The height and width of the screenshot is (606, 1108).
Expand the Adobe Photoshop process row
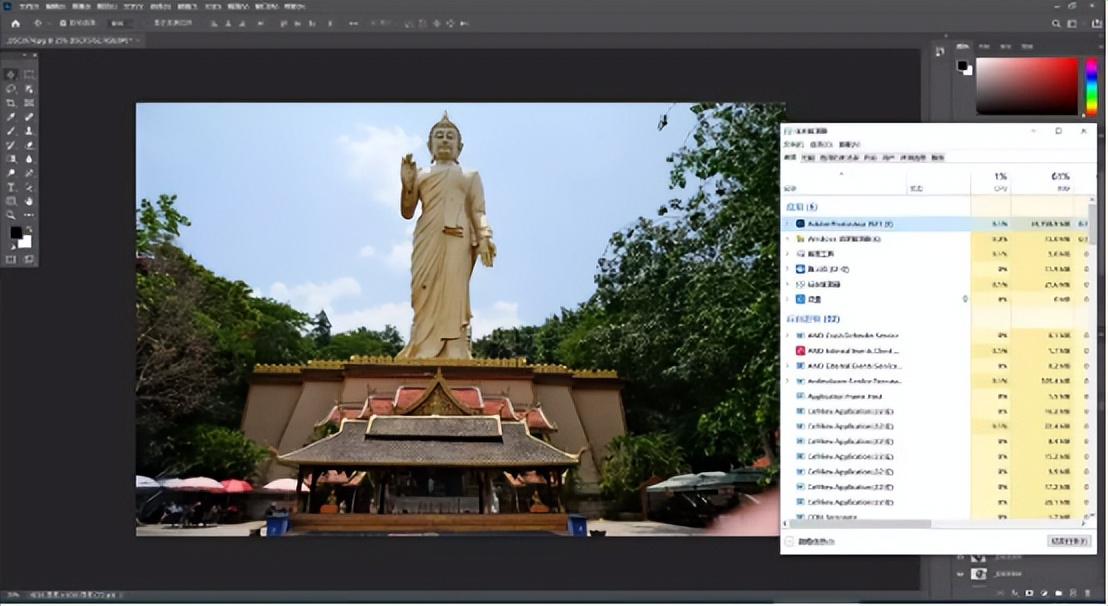(787, 224)
